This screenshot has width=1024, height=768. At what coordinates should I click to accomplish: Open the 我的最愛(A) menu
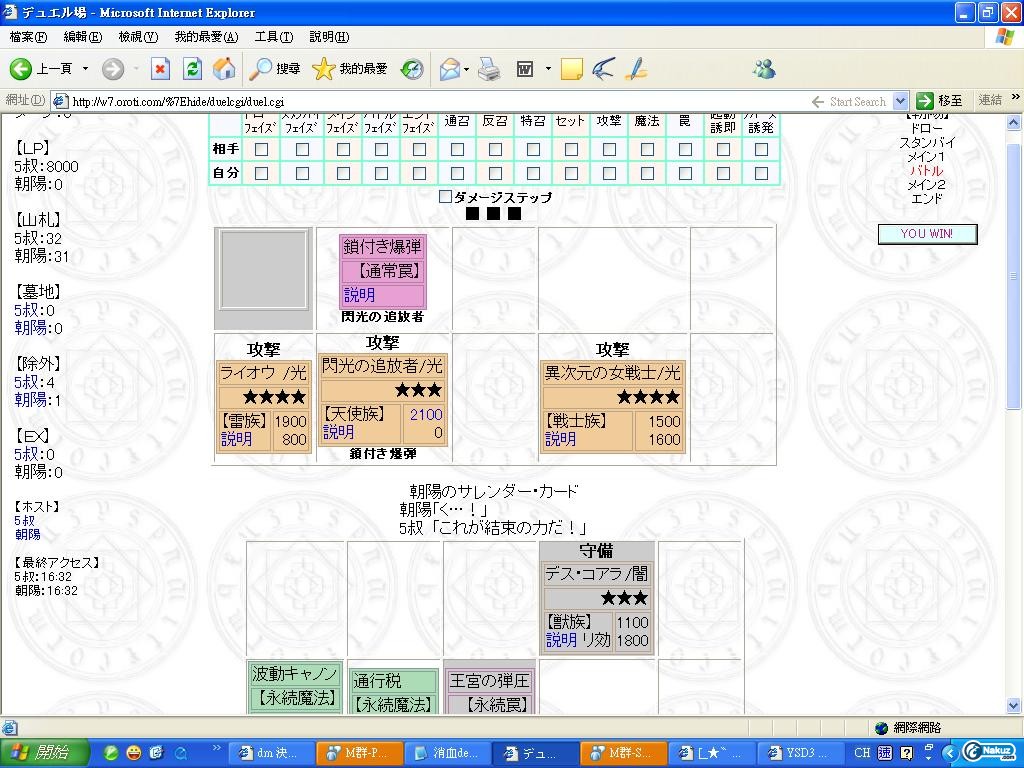206,37
